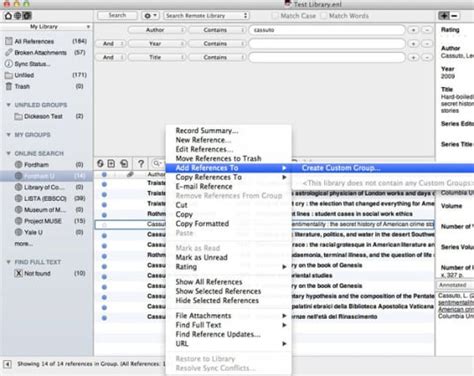The image size is (474, 376).
Task: Toggle unread dot for 'oriental studies' row
Action: tap(104, 276)
